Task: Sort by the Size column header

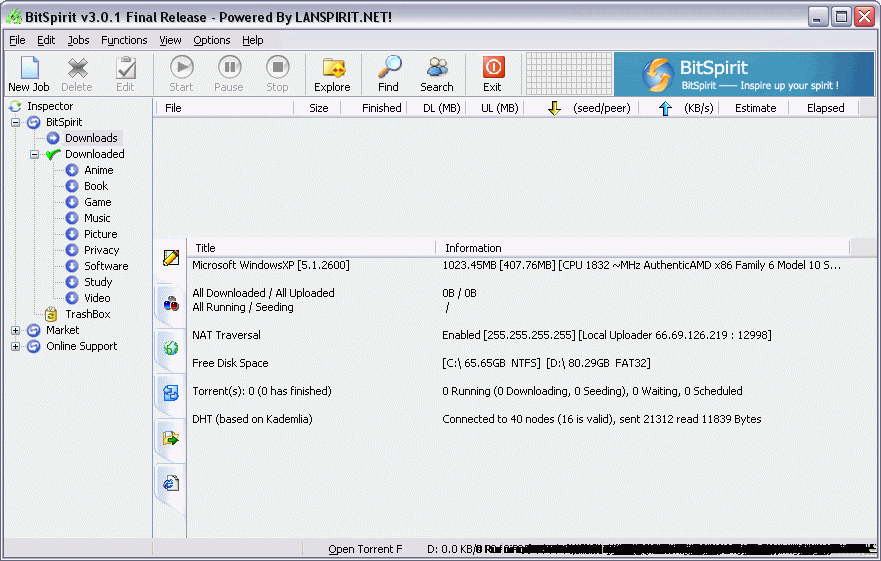Action: tap(318, 108)
